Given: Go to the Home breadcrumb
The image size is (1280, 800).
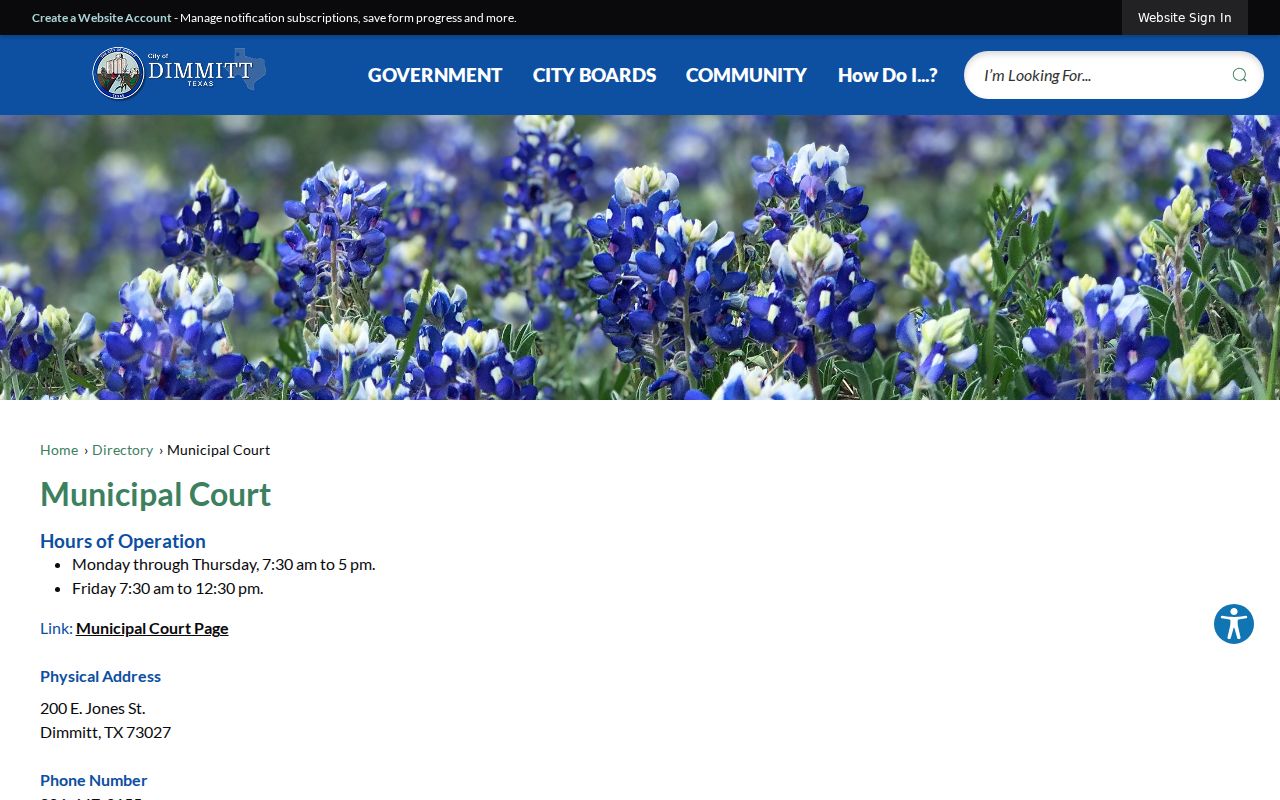Looking at the screenshot, I should [59, 450].
